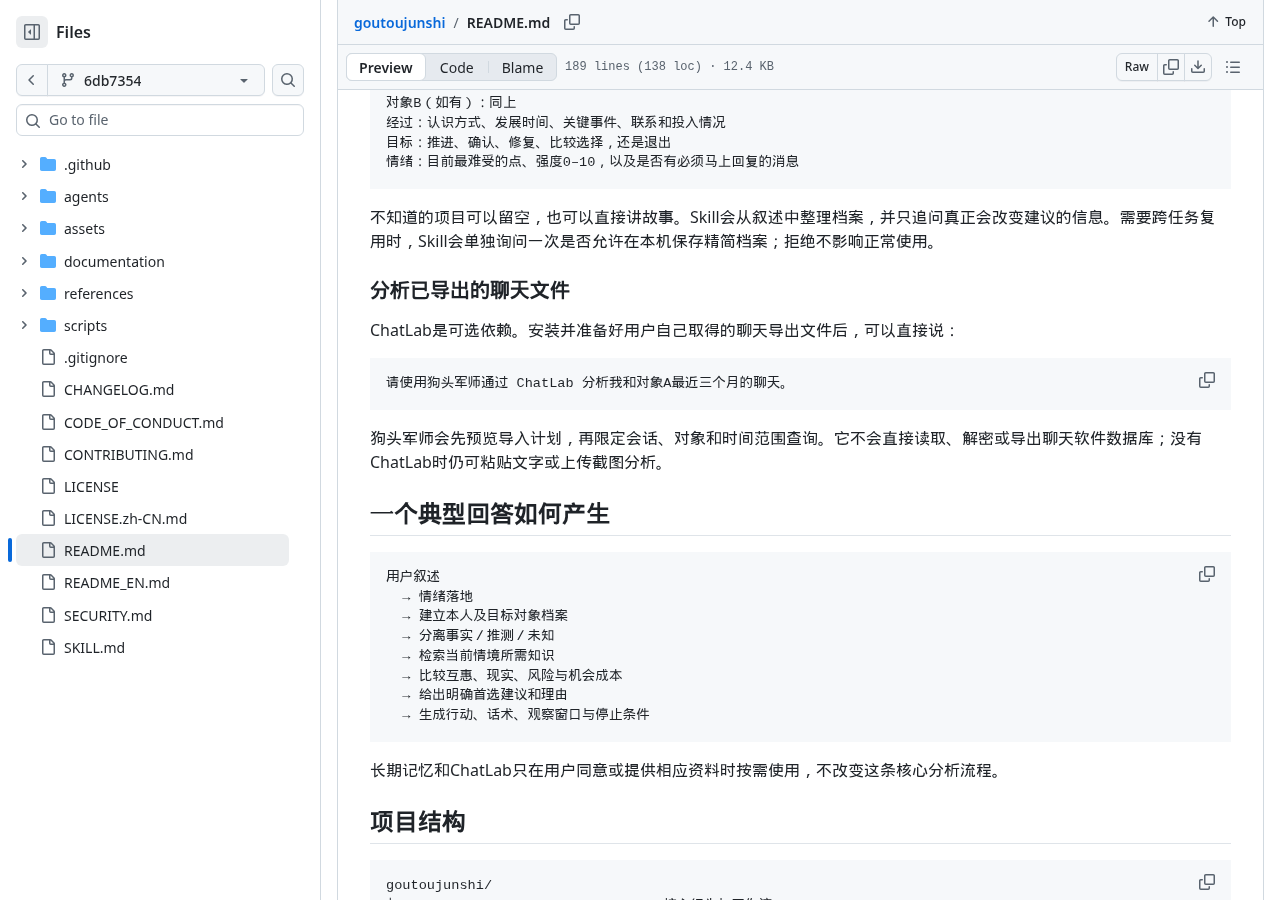Collapse the Files side panel icon
This screenshot has height=900, width=1280.
[32, 32]
